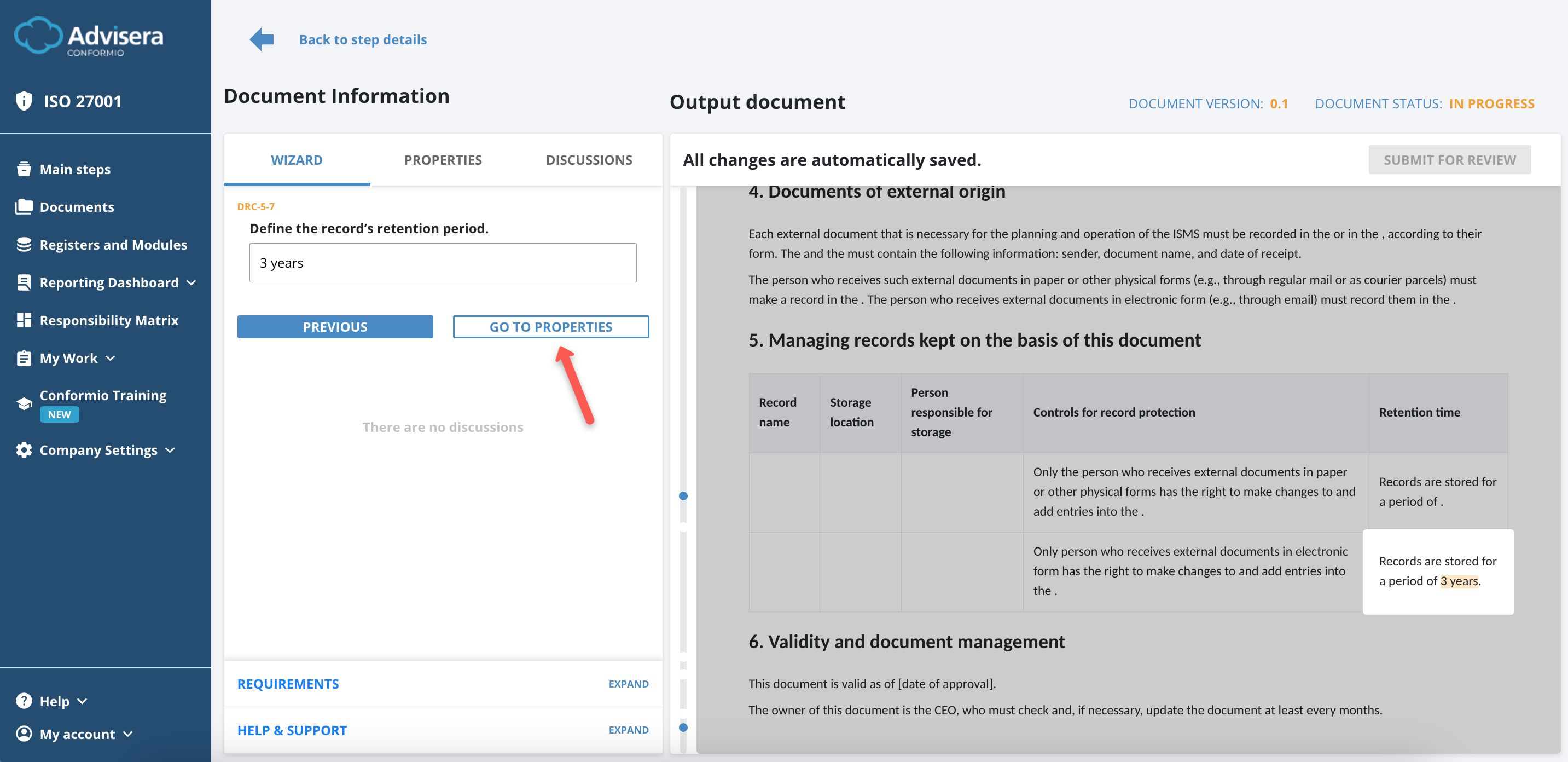This screenshot has width=1568, height=762.
Task: Click the Help question mark icon
Action: pyautogui.click(x=24, y=701)
